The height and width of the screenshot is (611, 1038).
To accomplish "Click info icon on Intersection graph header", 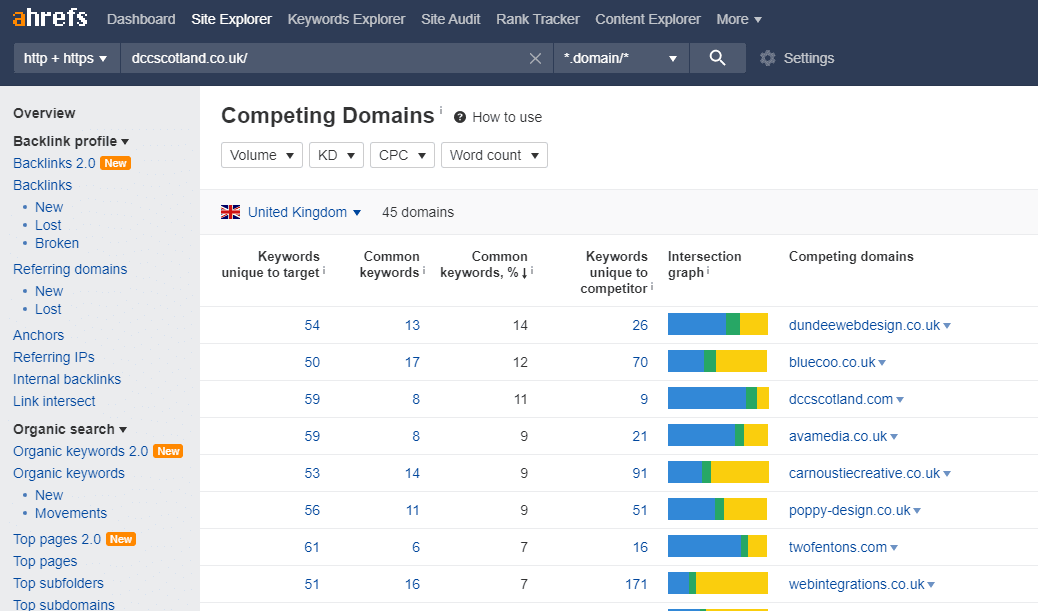I will pyautogui.click(x=708, y=270).
